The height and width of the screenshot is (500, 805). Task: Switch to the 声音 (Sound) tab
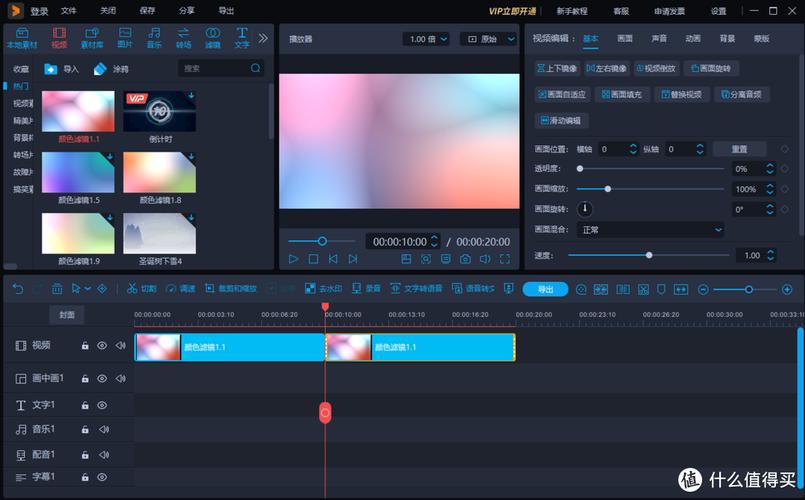[x=659, y=39]
